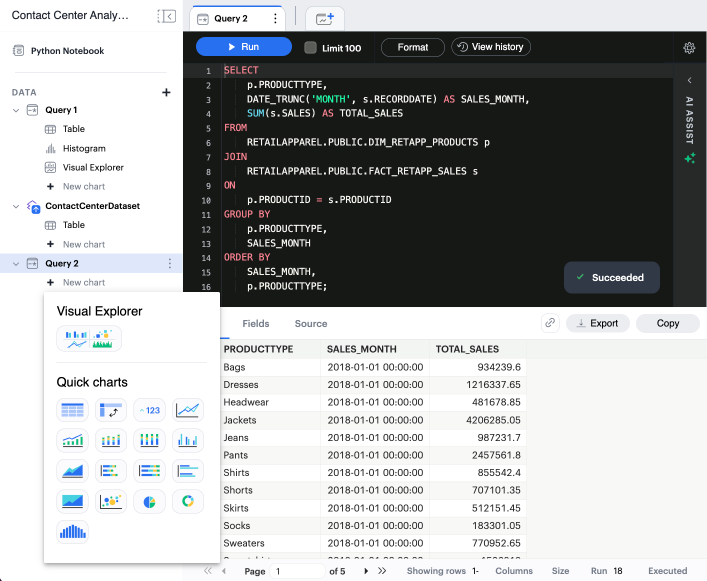707x581 pixels.
Task: Enable the Limit 100 checkbox
Action: [x=310, y=48]
